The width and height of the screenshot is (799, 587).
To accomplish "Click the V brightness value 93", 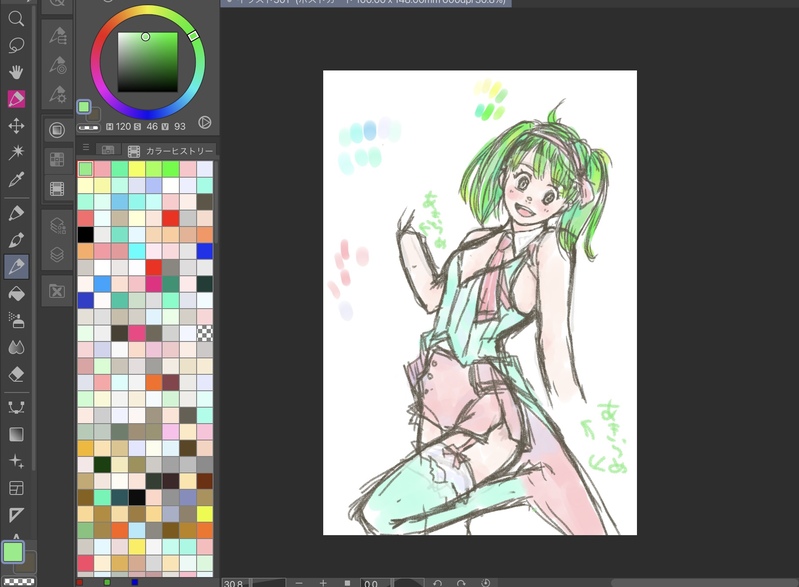I will [180, 126].
